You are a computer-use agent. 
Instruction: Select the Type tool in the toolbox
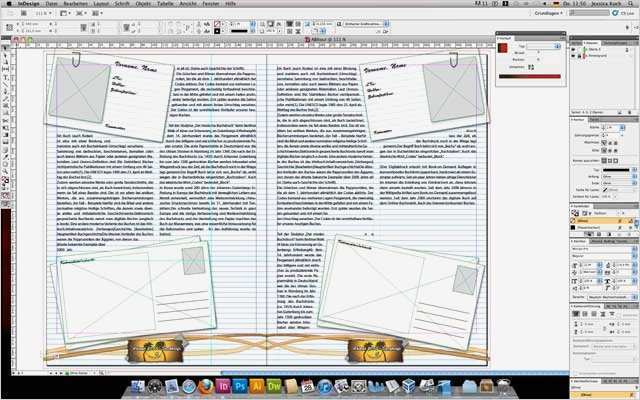pos(6,77)
